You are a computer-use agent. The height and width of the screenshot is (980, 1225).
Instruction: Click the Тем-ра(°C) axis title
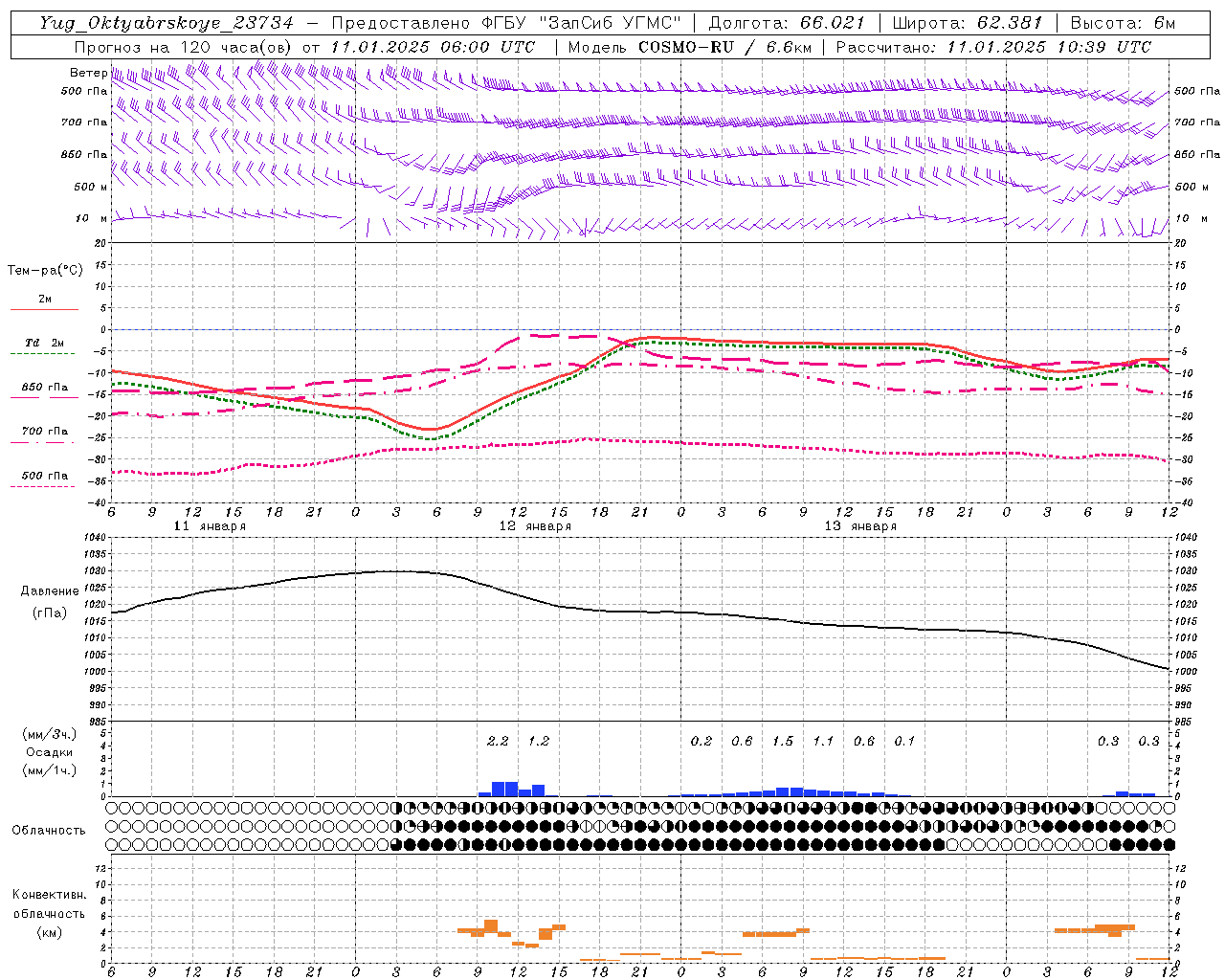click(x=45, y=271)
